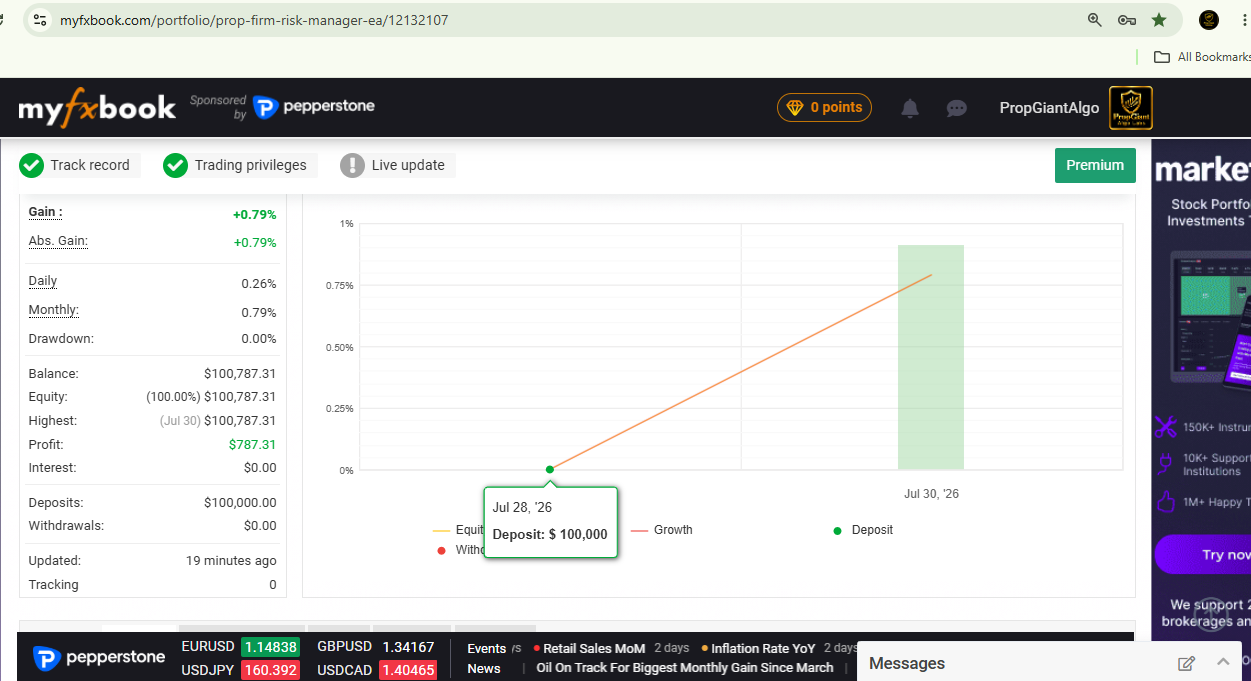The image size is (1251, 681).
Task: Toggle the Equity series in the chart legend
Action: [x=458, y=530]
